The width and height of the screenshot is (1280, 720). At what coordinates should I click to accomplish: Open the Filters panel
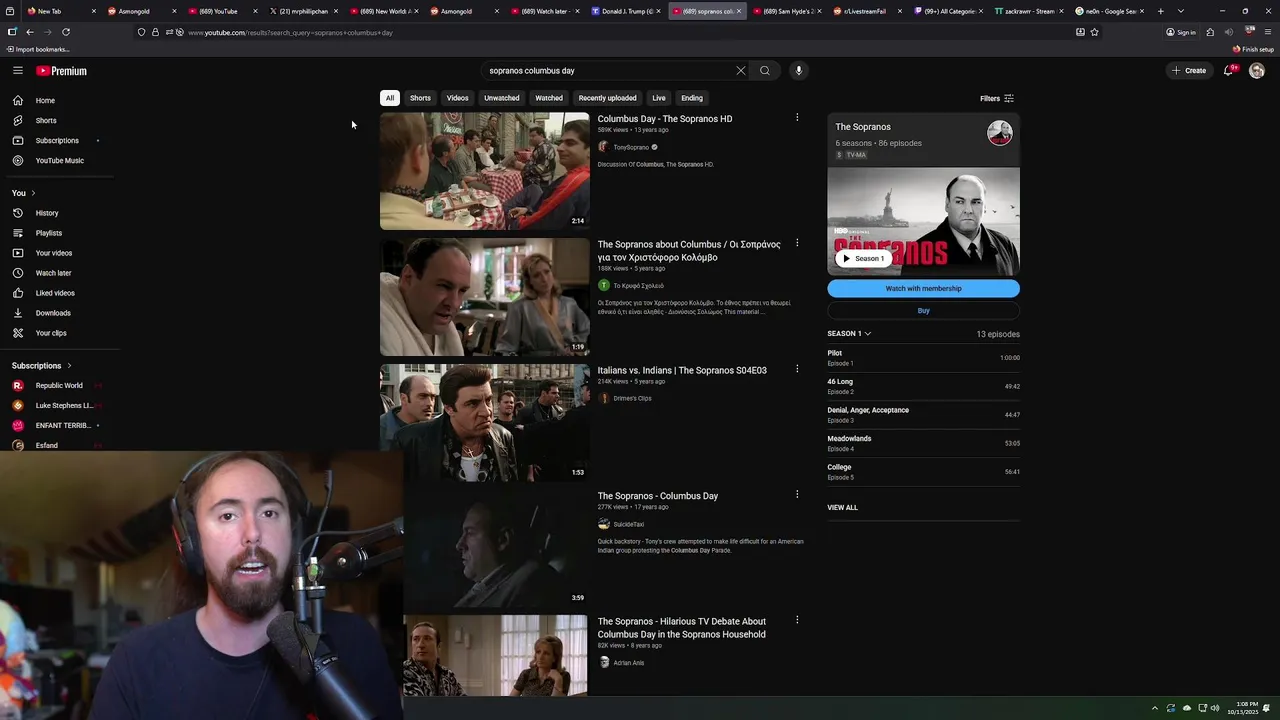pyautogui.click(x=997, y=99)
